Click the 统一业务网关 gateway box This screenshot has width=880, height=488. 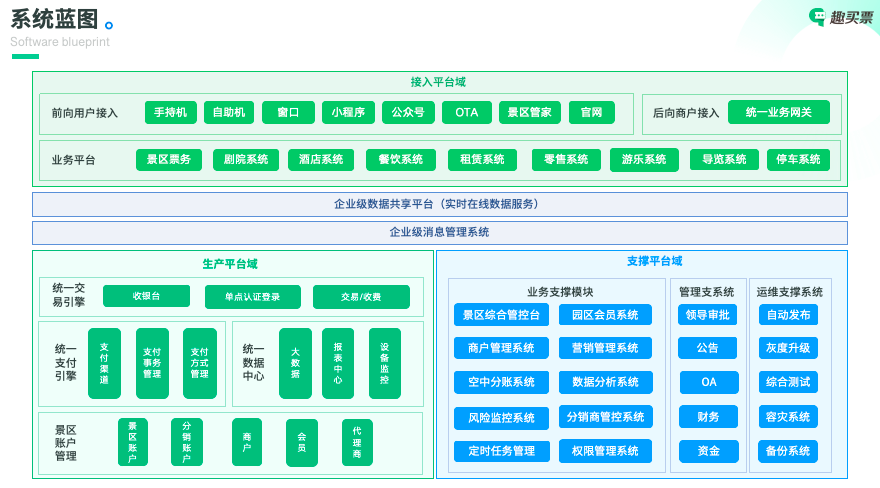(779, 113)
